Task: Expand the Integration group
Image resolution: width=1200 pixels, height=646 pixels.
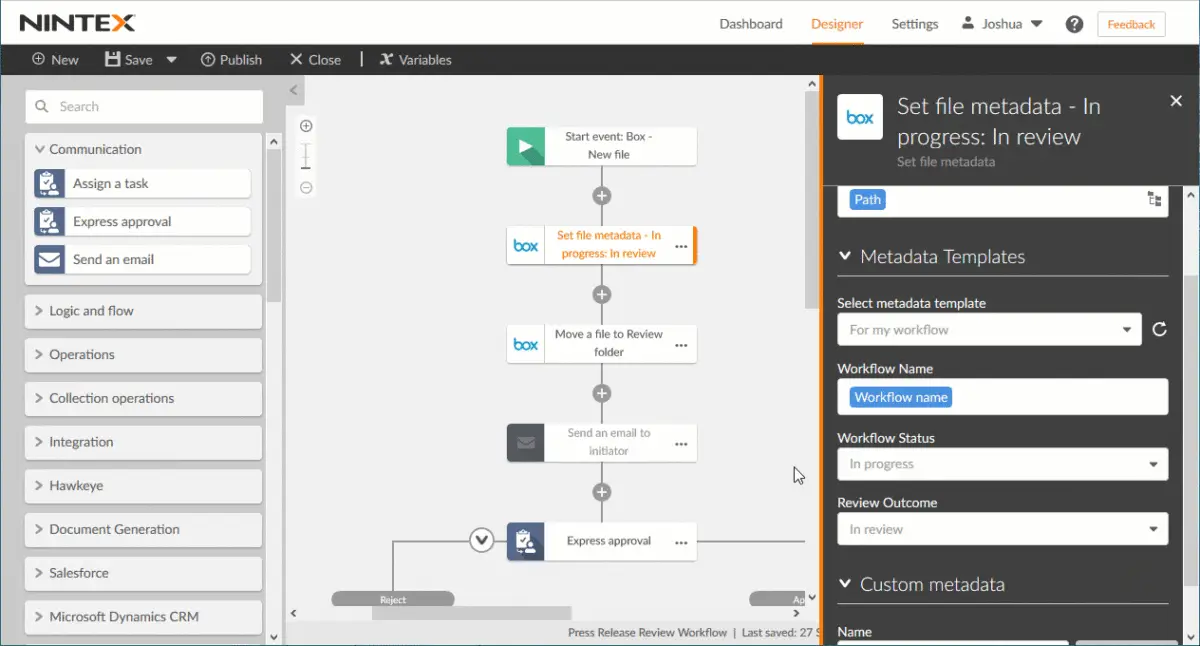Action: [x=144, y=442]
